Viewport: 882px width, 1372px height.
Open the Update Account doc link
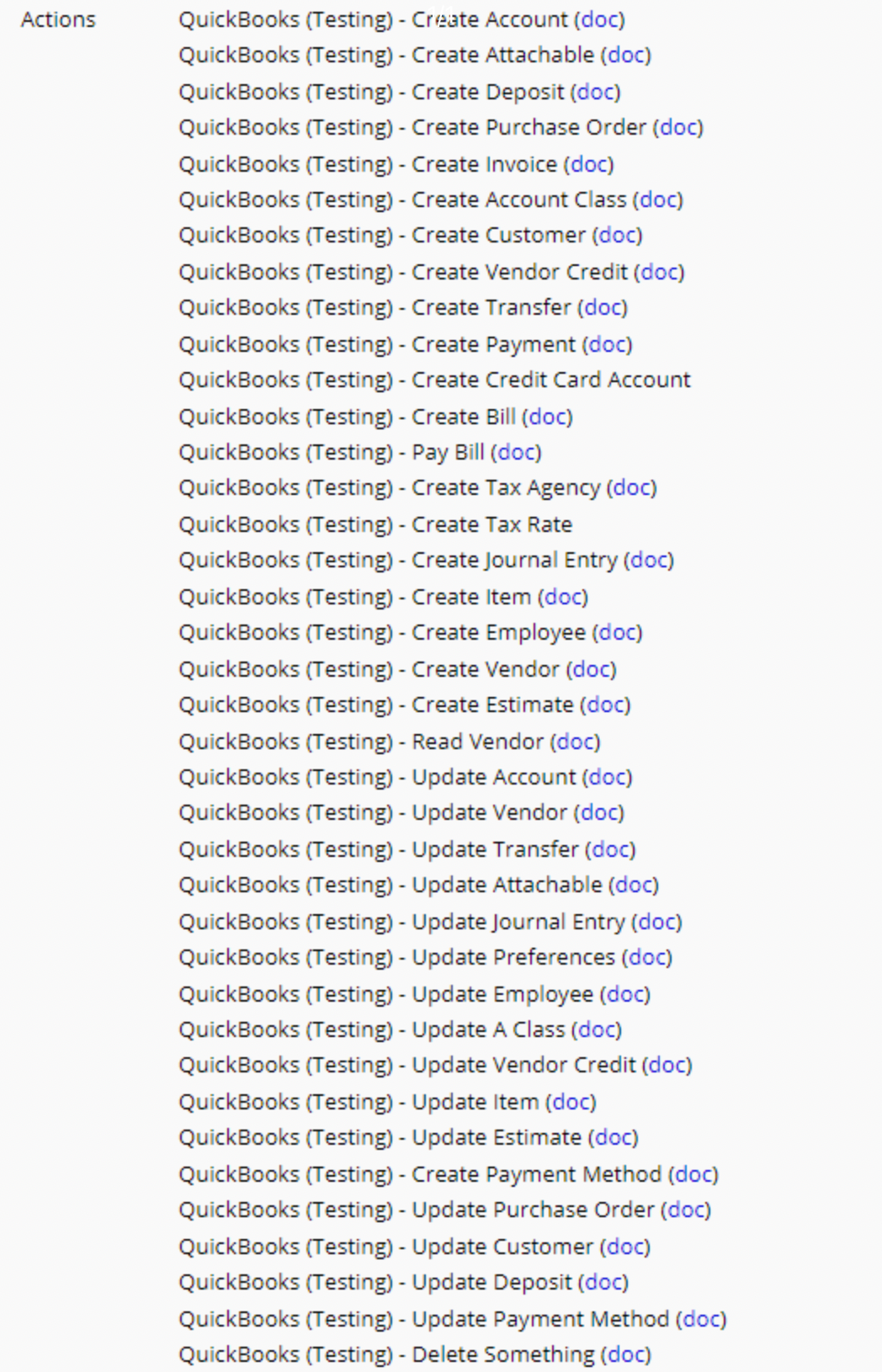[x=609, y=778]
